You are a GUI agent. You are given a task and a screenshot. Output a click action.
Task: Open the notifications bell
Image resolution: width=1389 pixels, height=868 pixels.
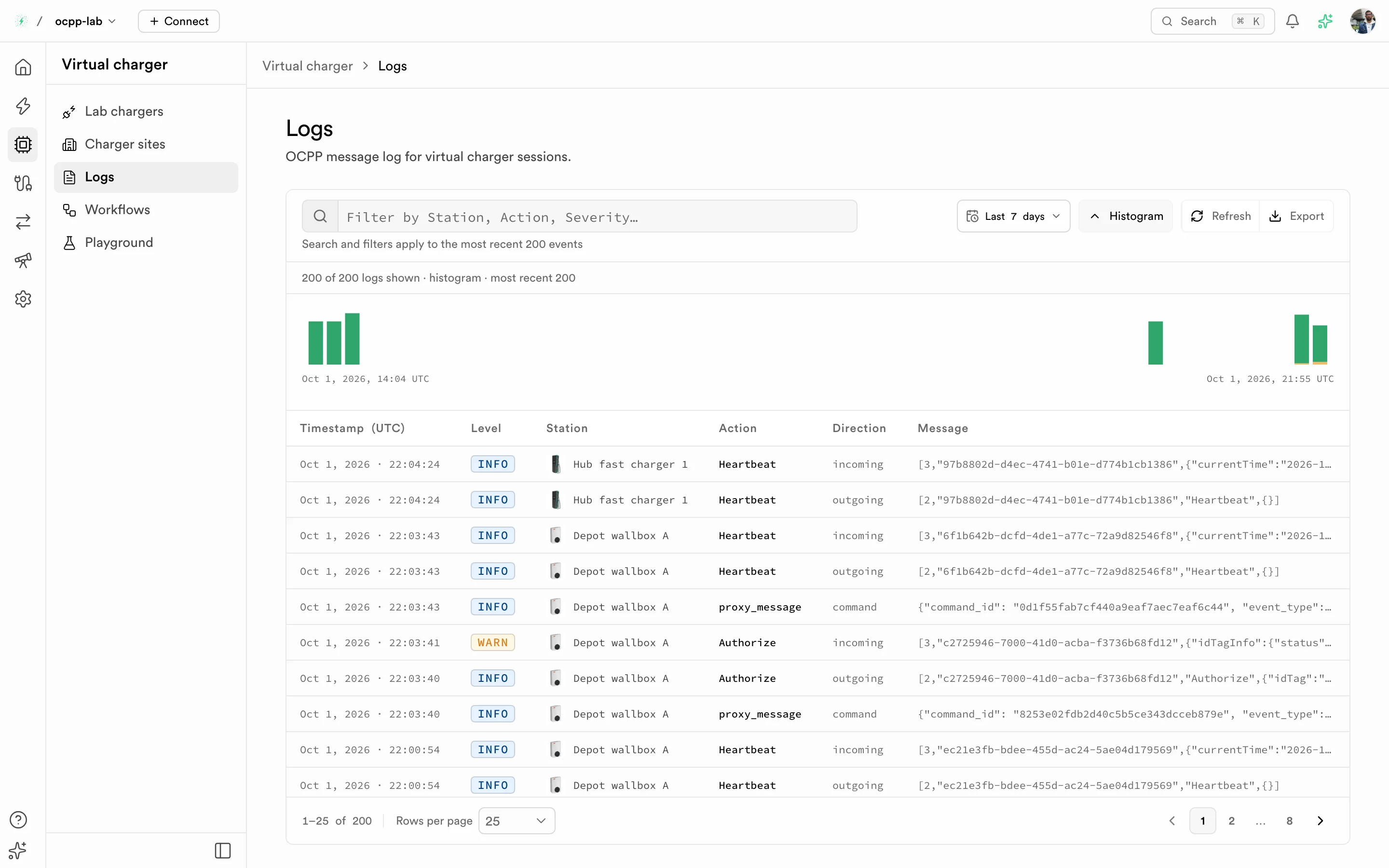[1292, 21]
